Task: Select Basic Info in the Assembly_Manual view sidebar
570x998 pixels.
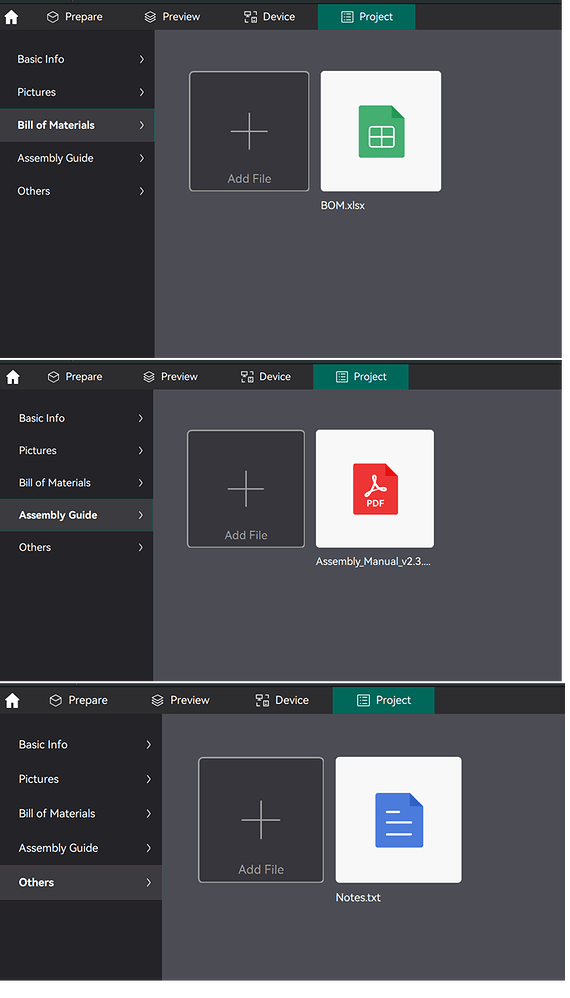Action: pyautogui.click(x=76, y=419)
